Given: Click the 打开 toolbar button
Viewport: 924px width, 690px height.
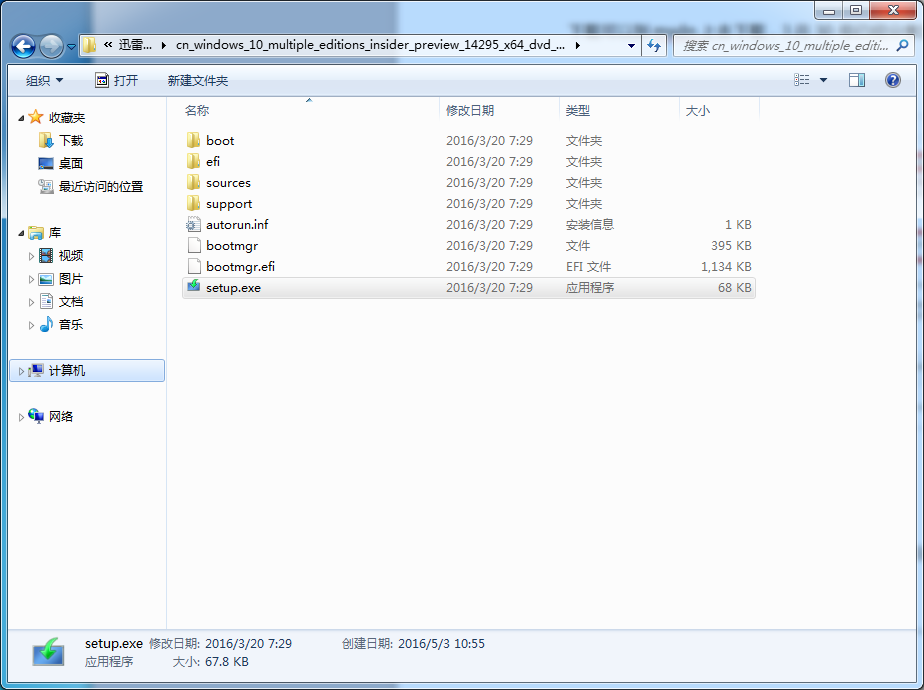Looking at the screenshot, I should [117, 81].
